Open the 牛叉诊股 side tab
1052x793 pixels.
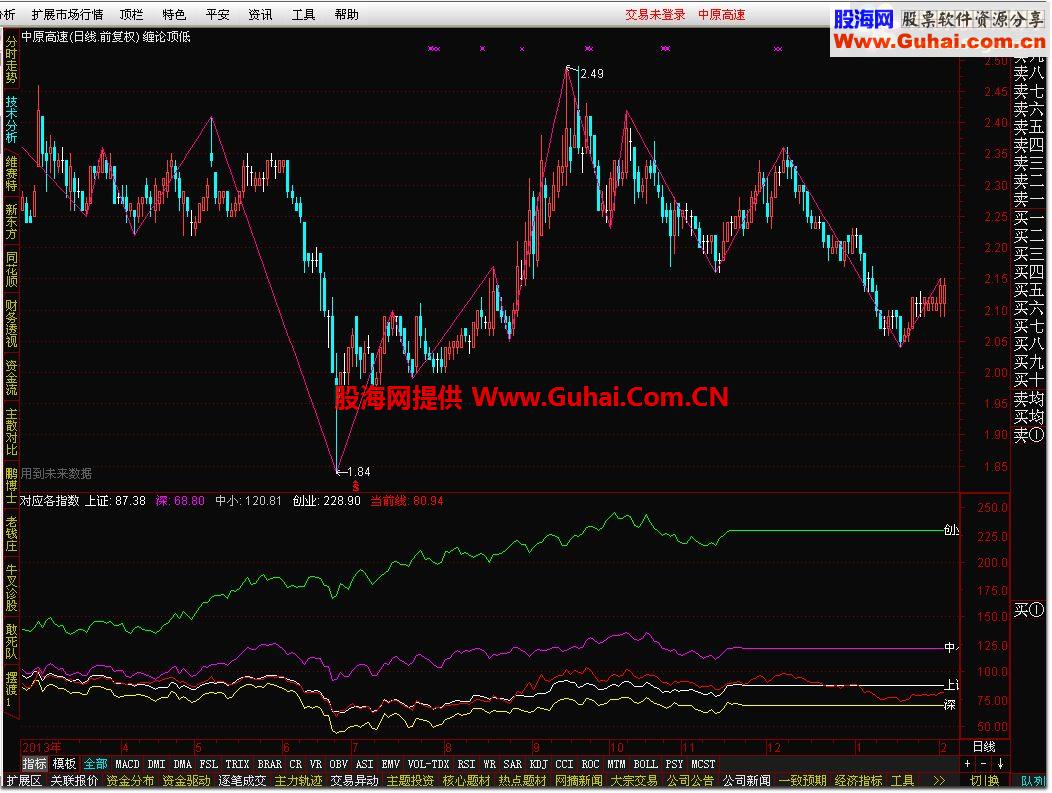pos(11,588)
